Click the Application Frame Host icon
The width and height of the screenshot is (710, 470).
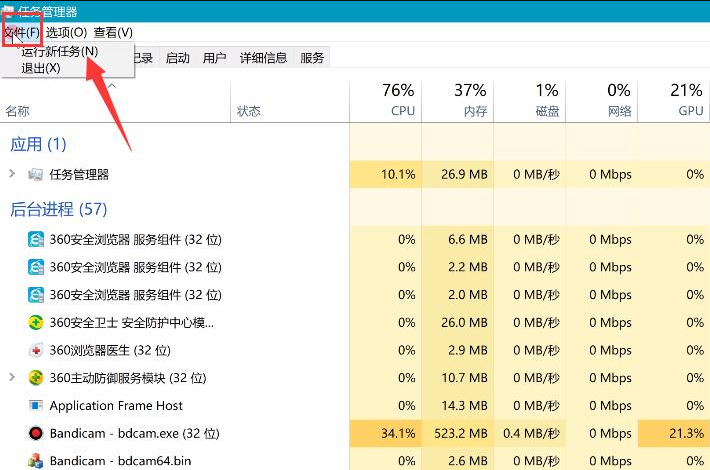pos(36,406)
